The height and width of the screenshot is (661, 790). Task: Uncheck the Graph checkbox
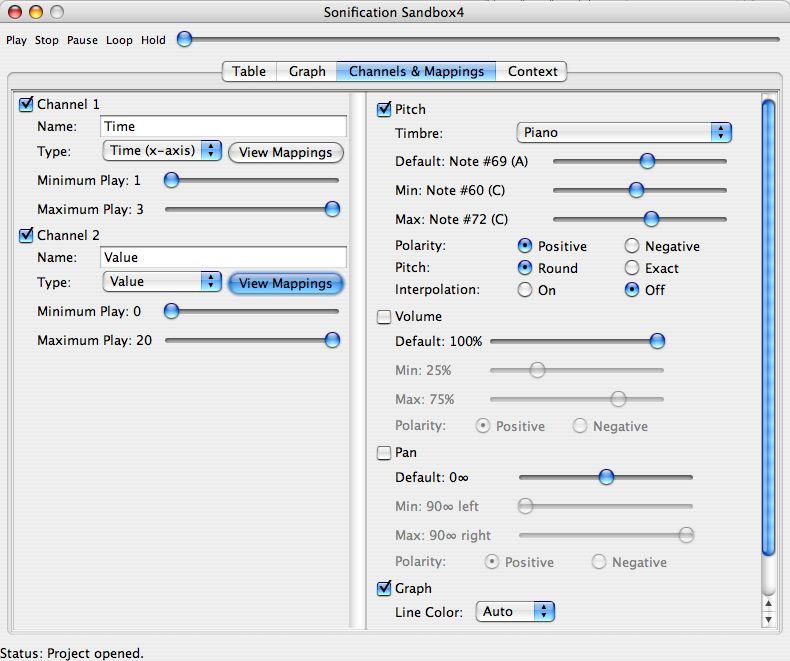tap(384, 588)
